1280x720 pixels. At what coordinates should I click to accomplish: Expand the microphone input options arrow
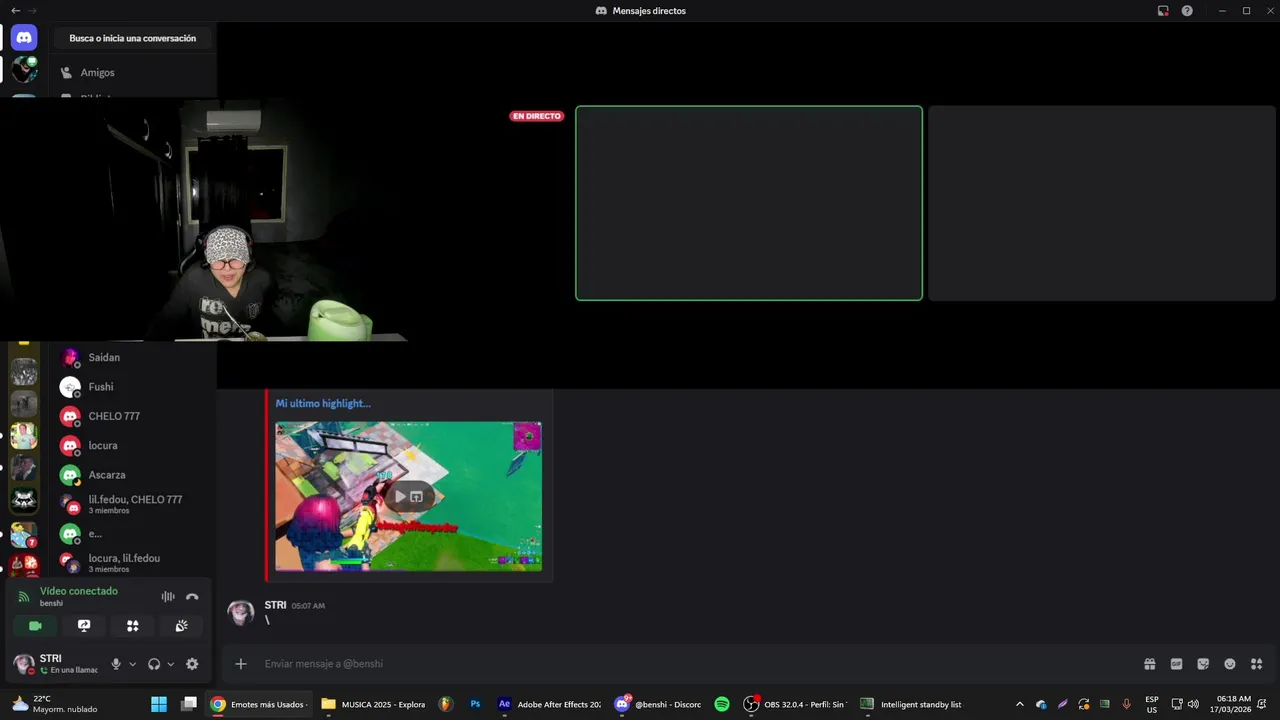(x=132, y=664)
